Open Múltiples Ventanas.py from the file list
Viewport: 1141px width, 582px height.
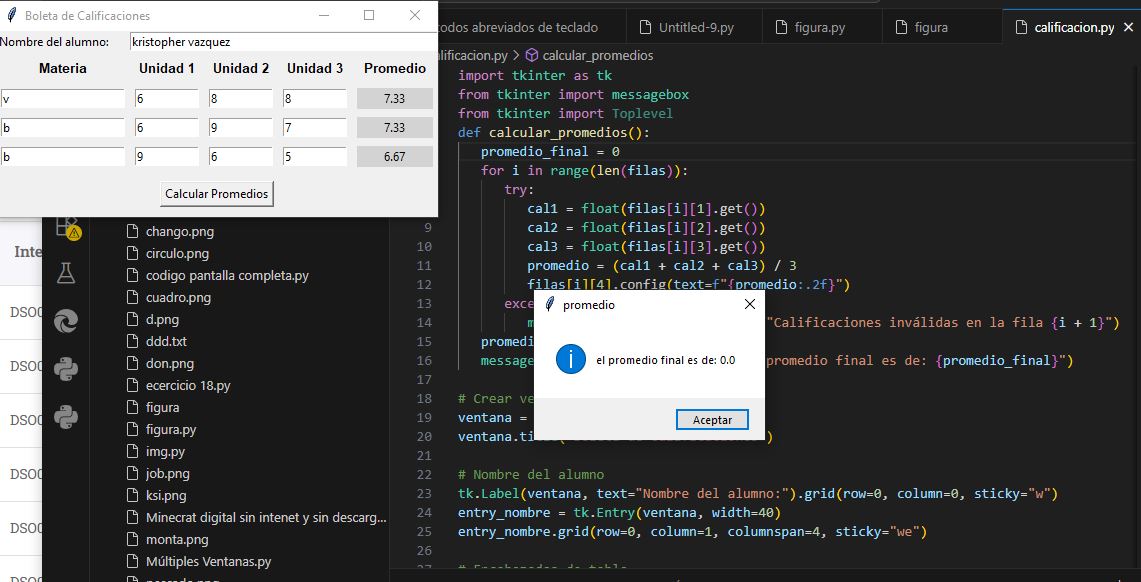tap(208, 561)
